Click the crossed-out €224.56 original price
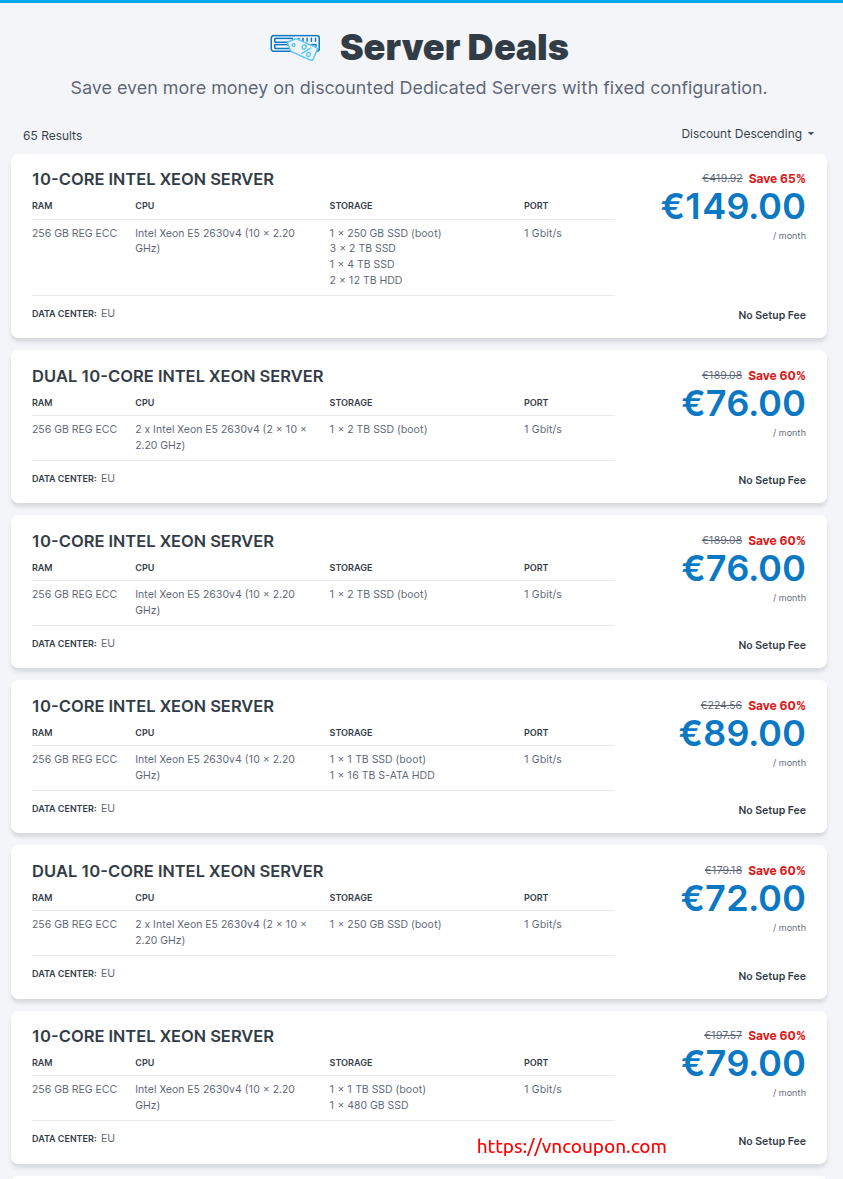The image size is (843, 1179). click(x=722, y=706)
